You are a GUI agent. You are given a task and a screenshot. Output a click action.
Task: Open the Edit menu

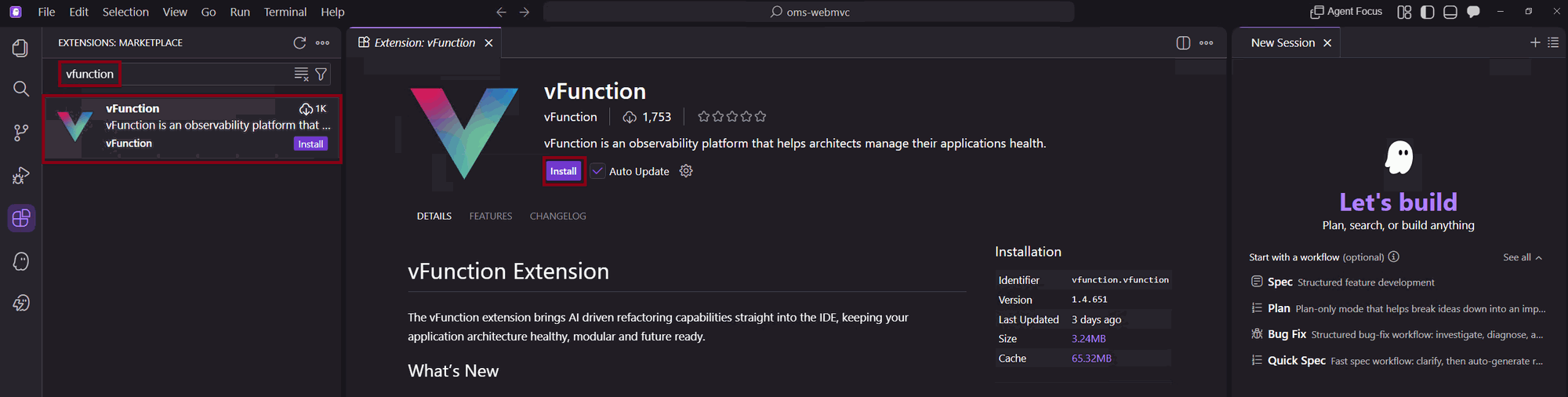[78, 12]
